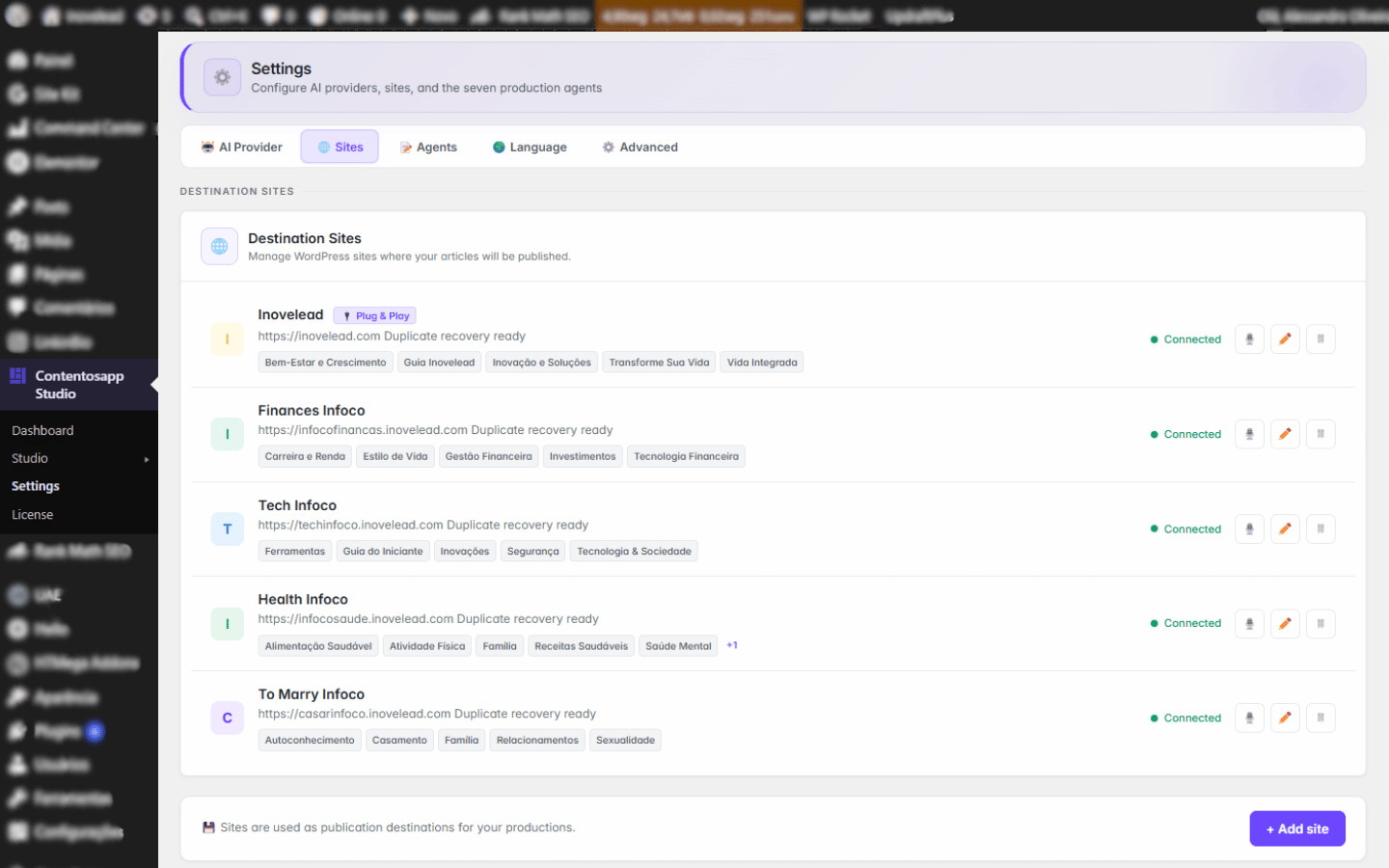Click the Ferramentas tag in Tech Infoco

295,552
